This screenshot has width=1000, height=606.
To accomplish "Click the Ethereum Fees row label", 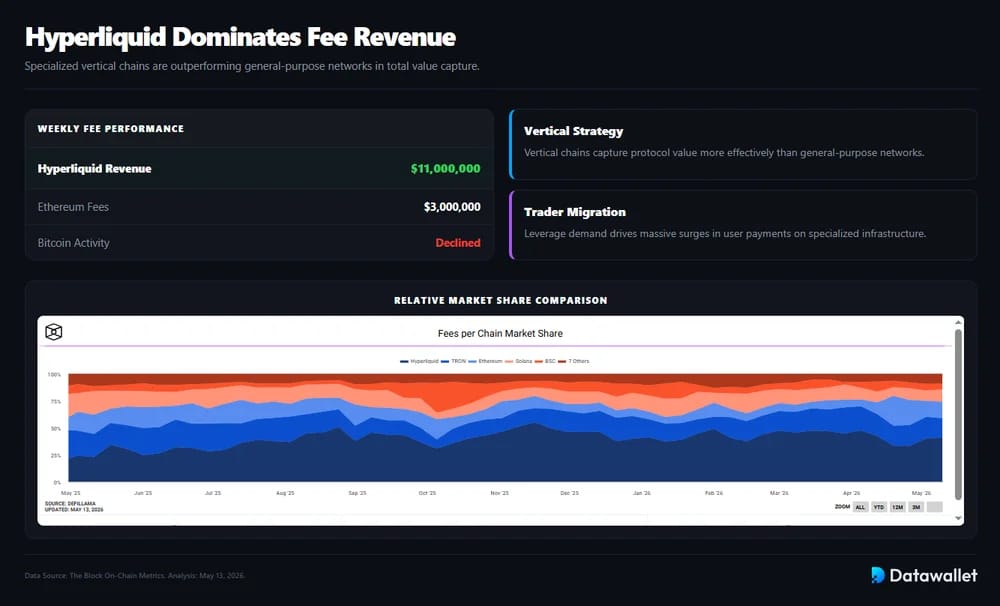I will coord(73,207).
